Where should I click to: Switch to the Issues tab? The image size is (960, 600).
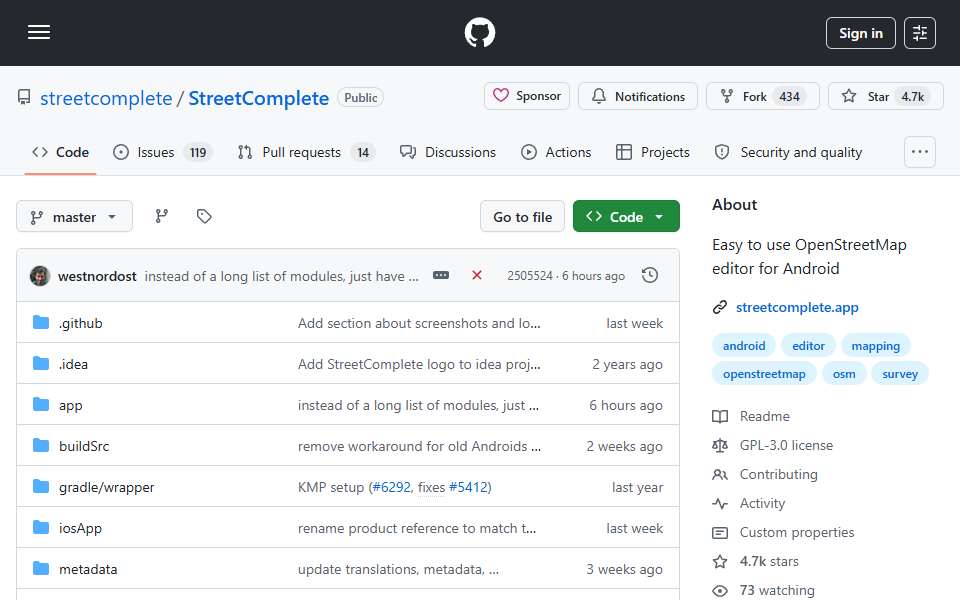tap(162, 152)
